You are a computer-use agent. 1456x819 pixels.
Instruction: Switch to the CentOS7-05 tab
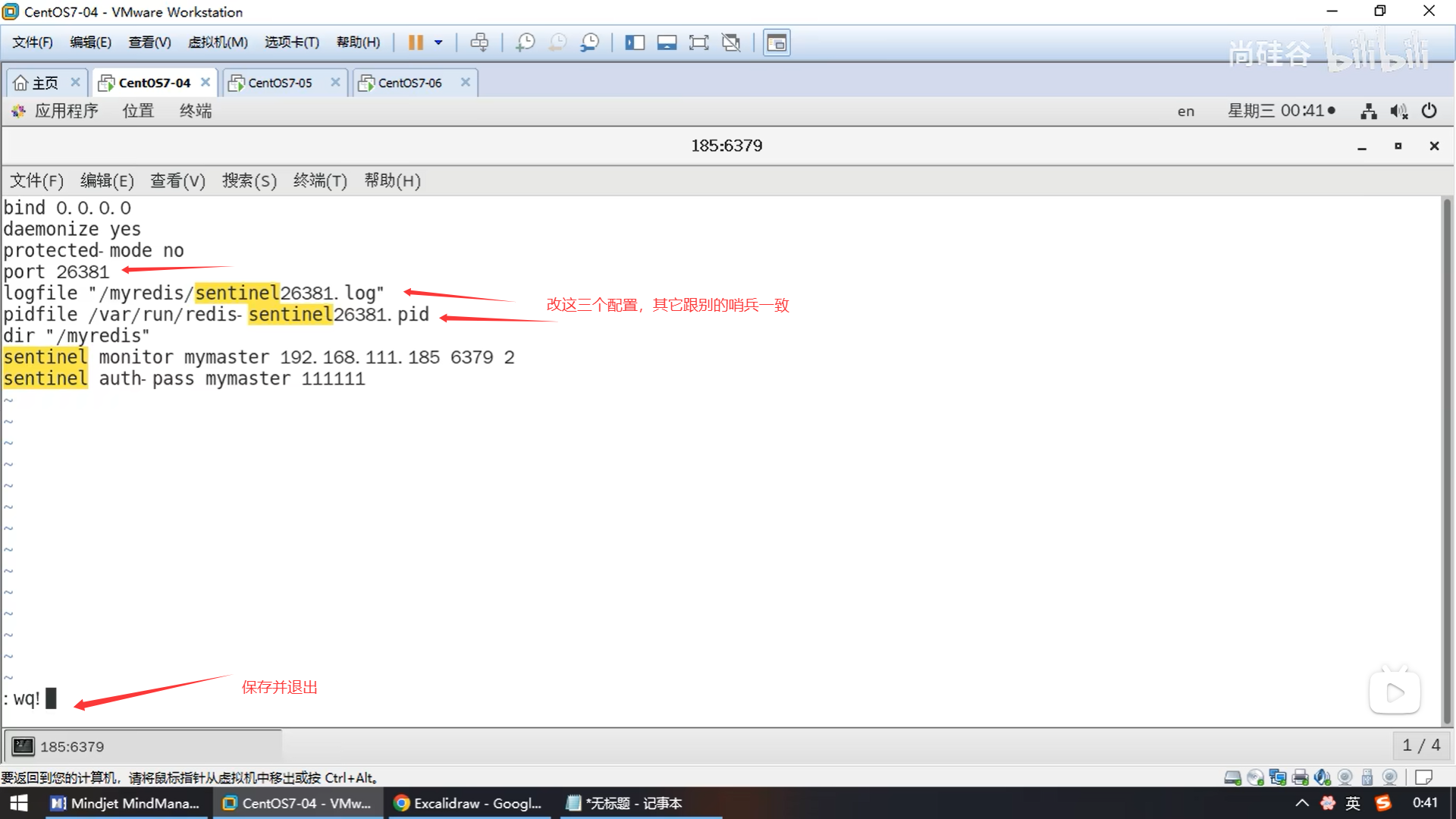(280, 83)
